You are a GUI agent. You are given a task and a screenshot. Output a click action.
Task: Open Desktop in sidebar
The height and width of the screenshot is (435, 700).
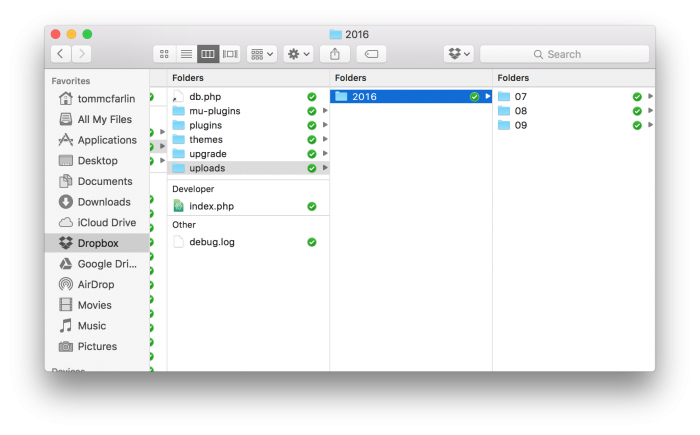[x=97, y=160]
